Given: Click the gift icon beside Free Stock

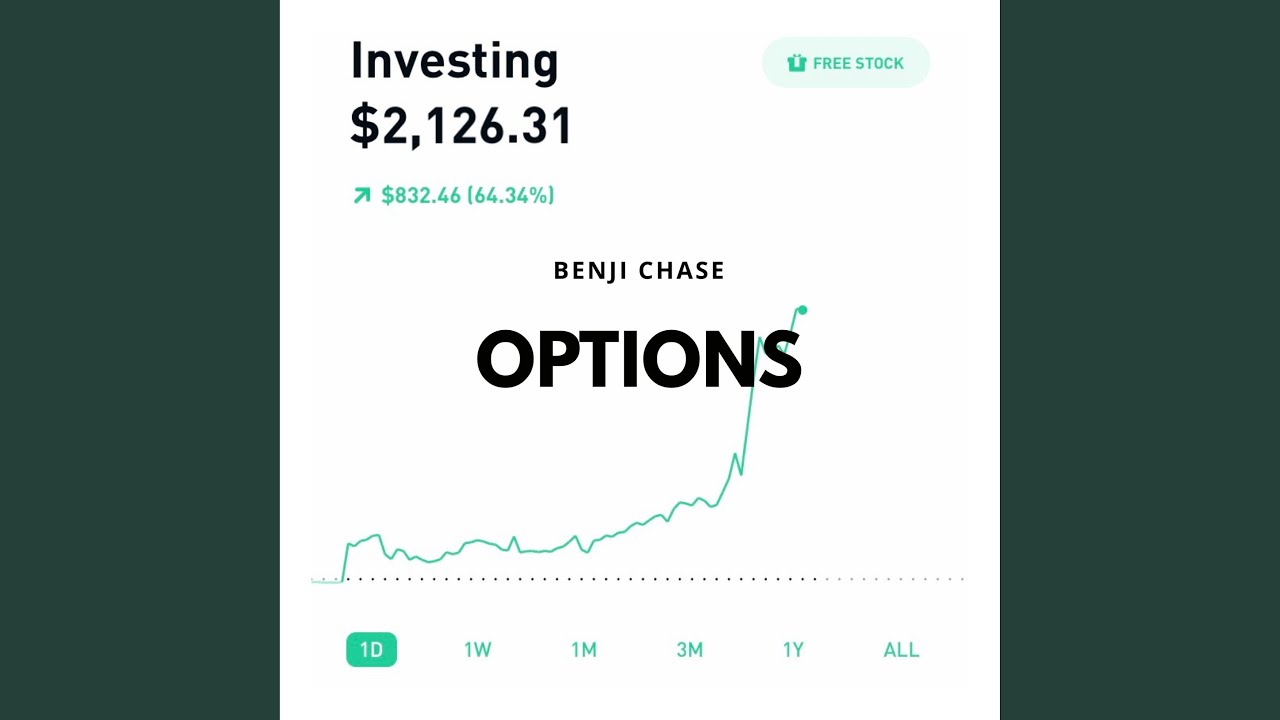Looking at the screenshot, I should [x=796, y=63].
